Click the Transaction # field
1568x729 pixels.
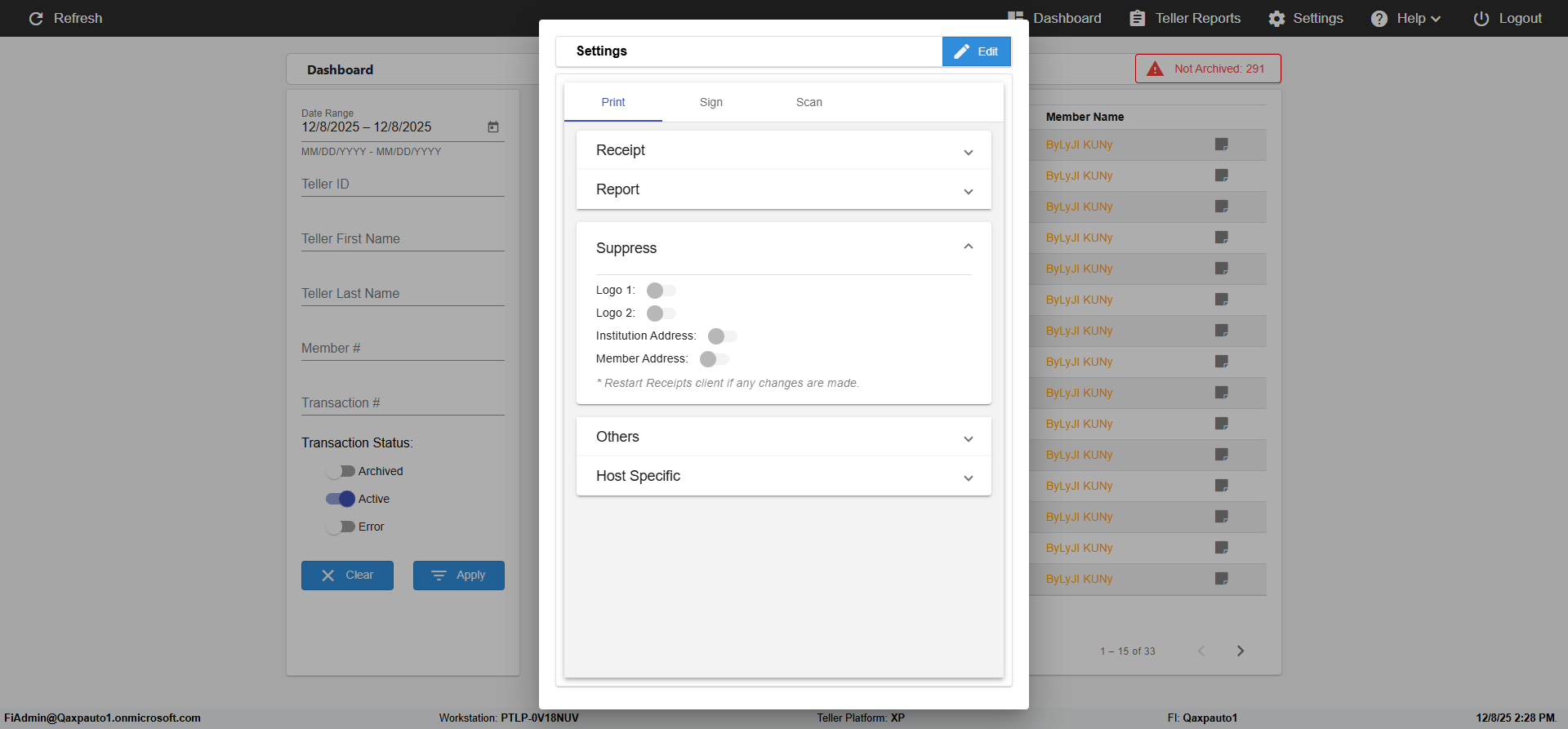point(403,403)
